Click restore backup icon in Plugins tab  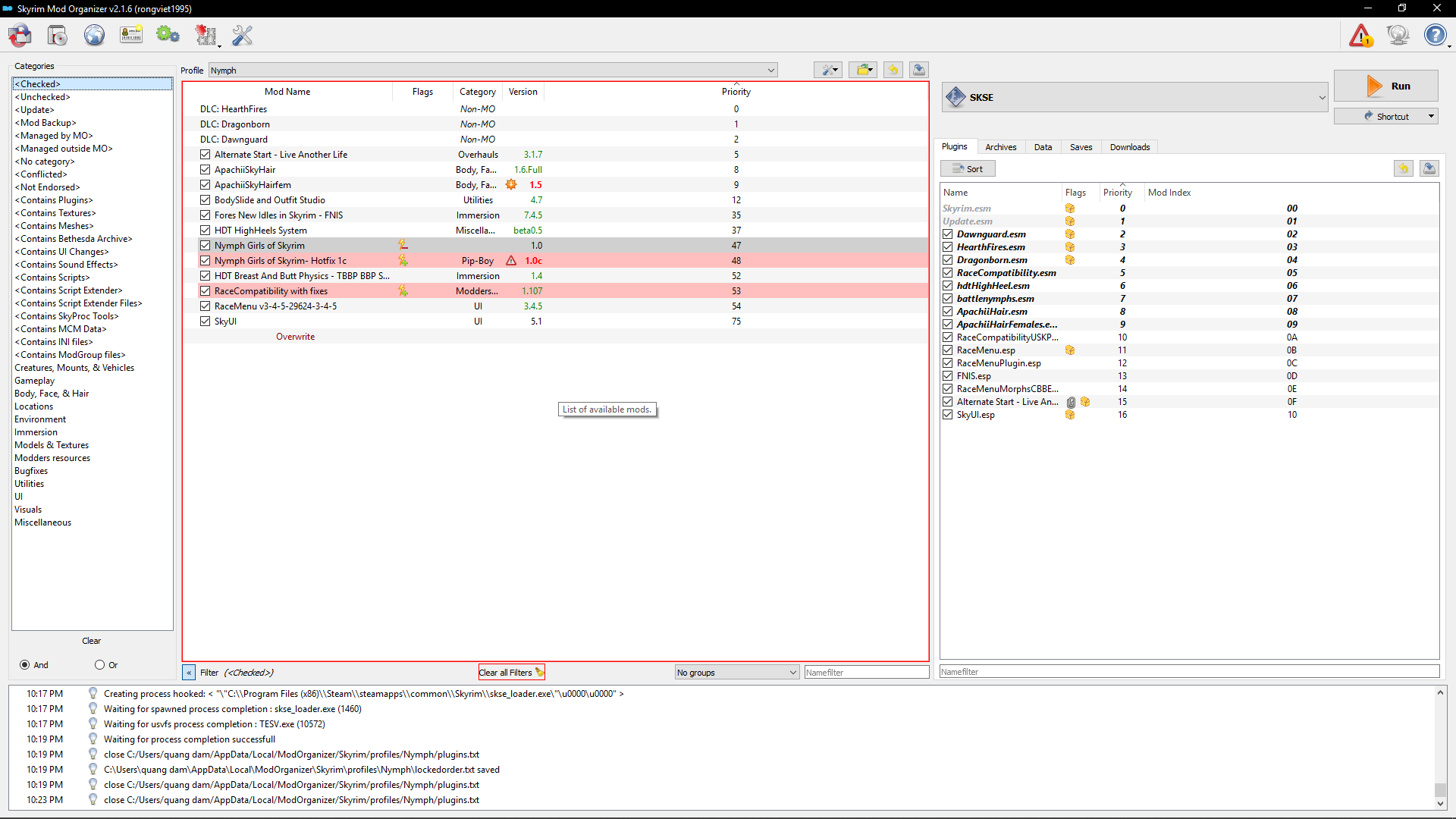pyautogui.click(x=1404, y=168)
